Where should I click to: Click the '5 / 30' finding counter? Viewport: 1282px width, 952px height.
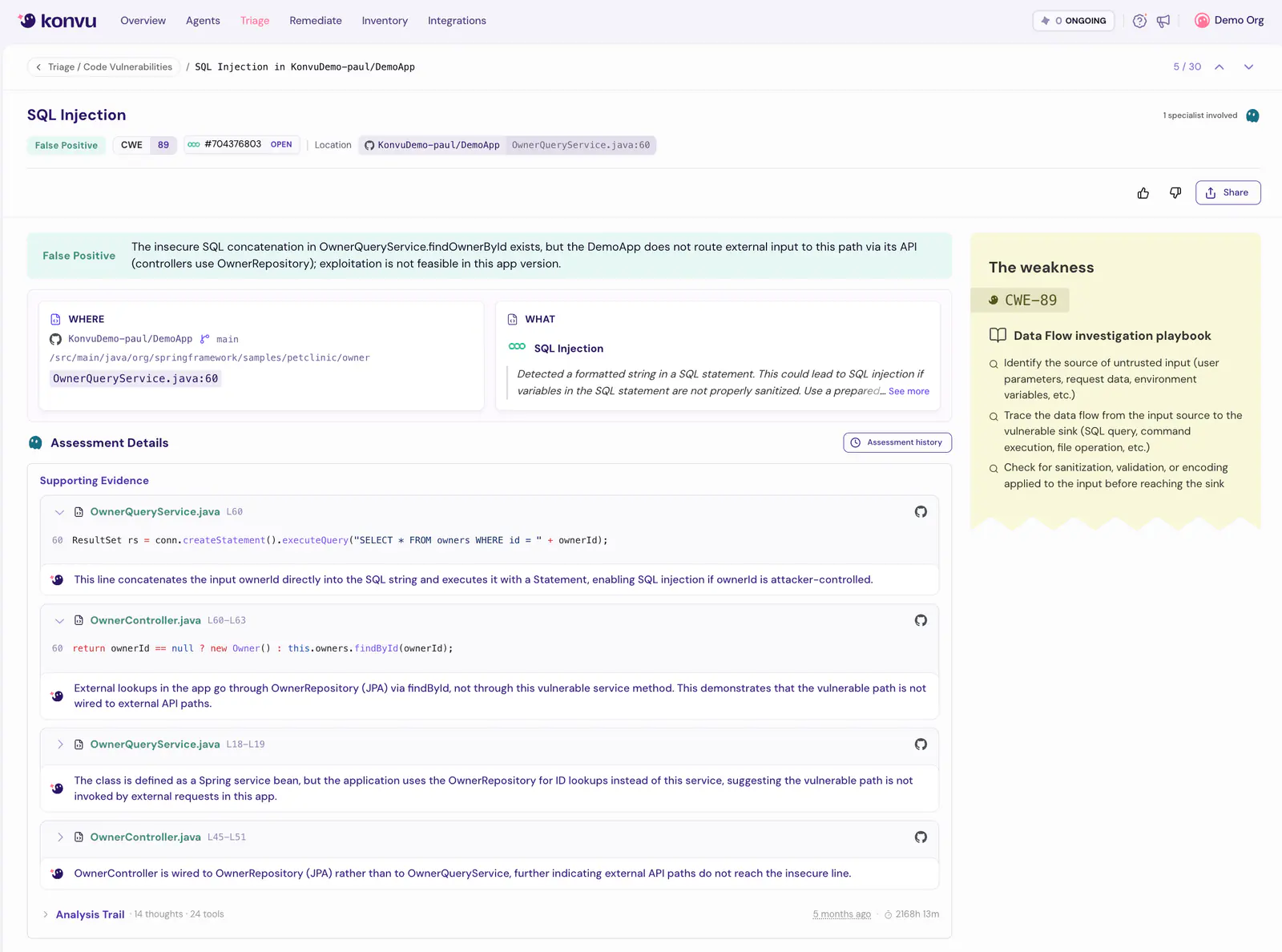point(1187,67)
